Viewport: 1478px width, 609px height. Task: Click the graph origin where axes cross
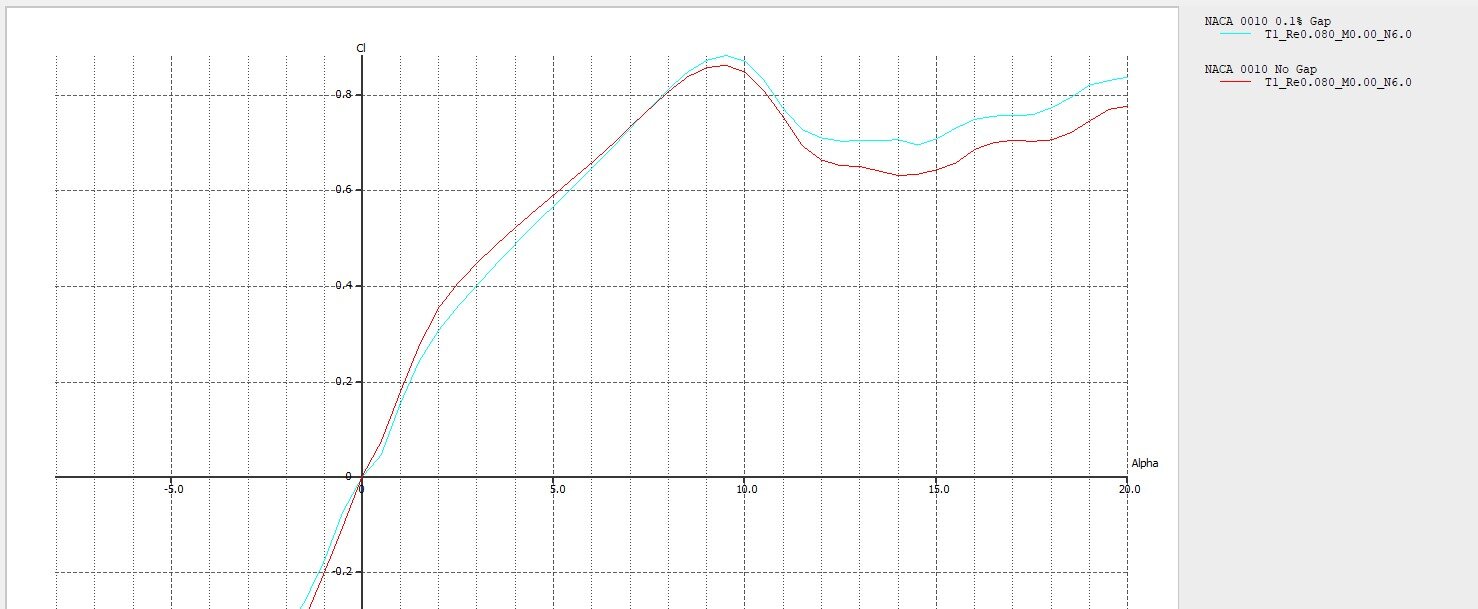(362, 477)
